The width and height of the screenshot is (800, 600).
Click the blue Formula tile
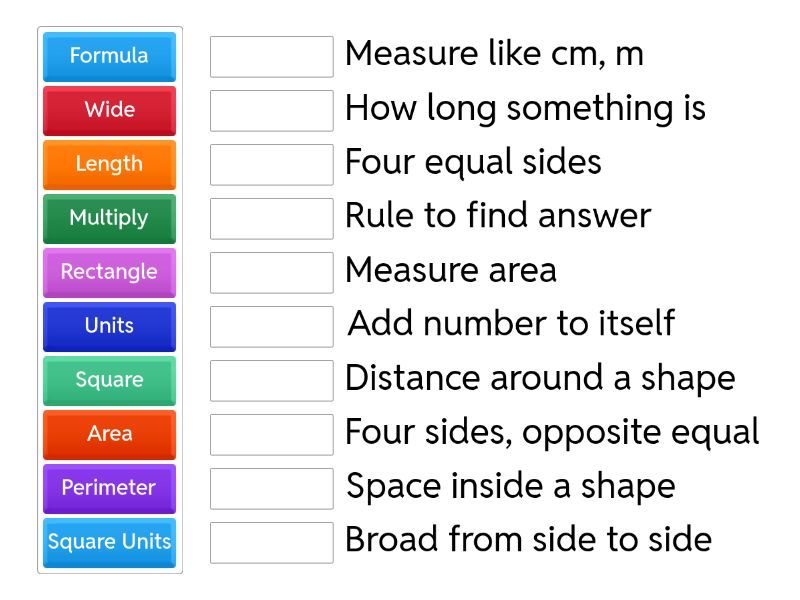coord(109,56)
